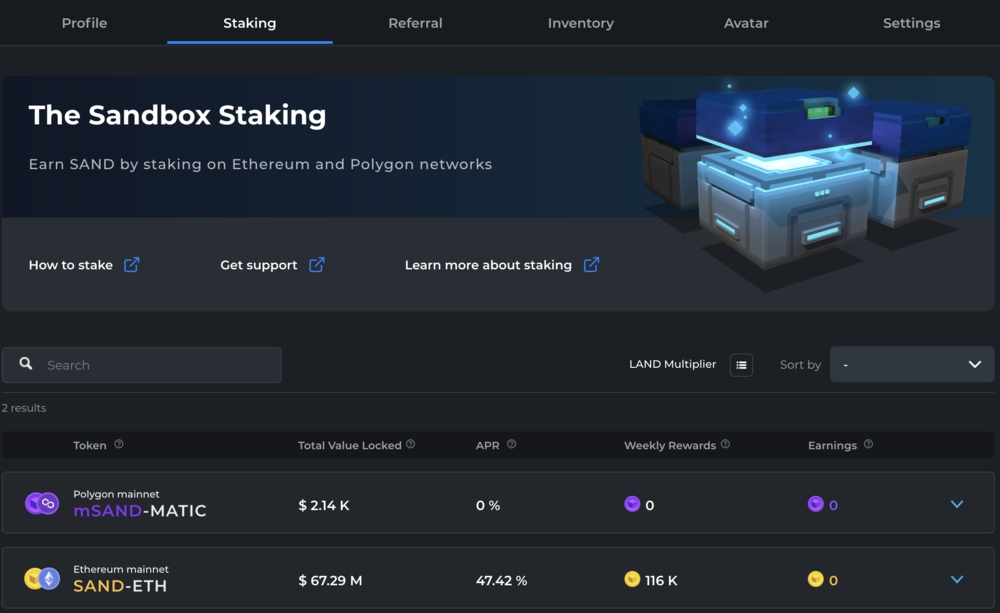Open the Inventory tab
The width and height of the screenshot is (1000, 613).
tap(580, 23)
